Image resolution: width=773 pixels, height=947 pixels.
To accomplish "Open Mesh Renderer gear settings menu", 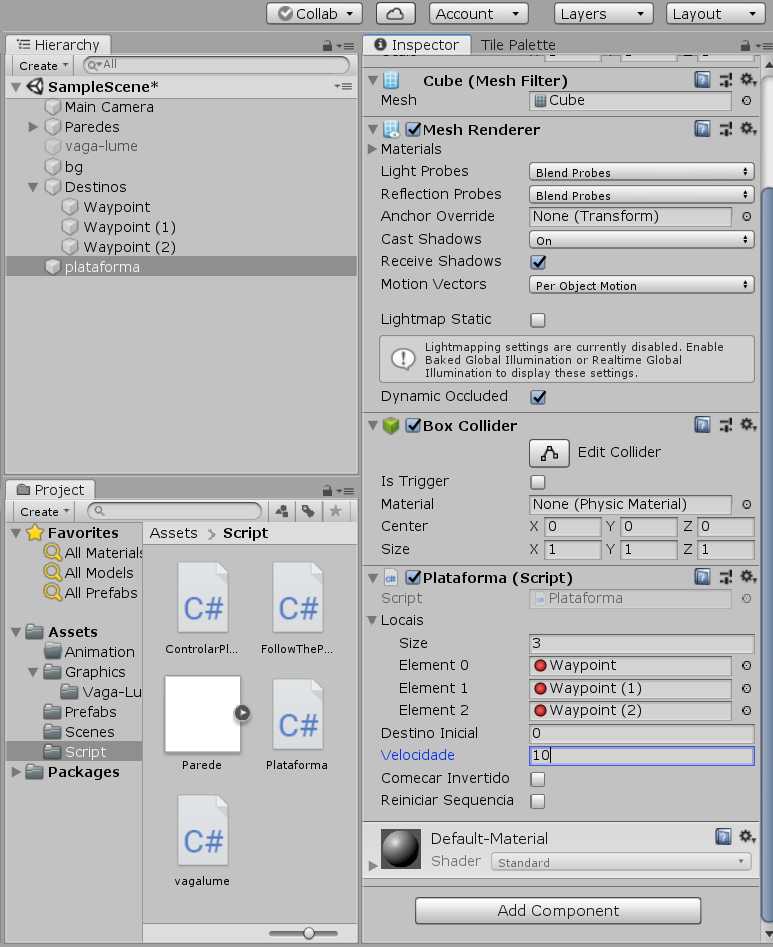I will click(748, 129).
